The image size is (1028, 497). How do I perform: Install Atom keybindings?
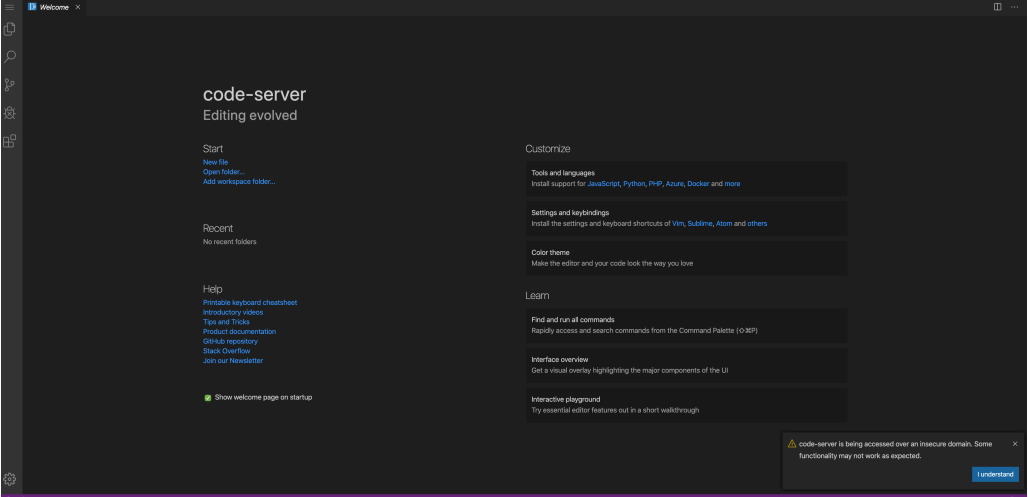point(724,224)
